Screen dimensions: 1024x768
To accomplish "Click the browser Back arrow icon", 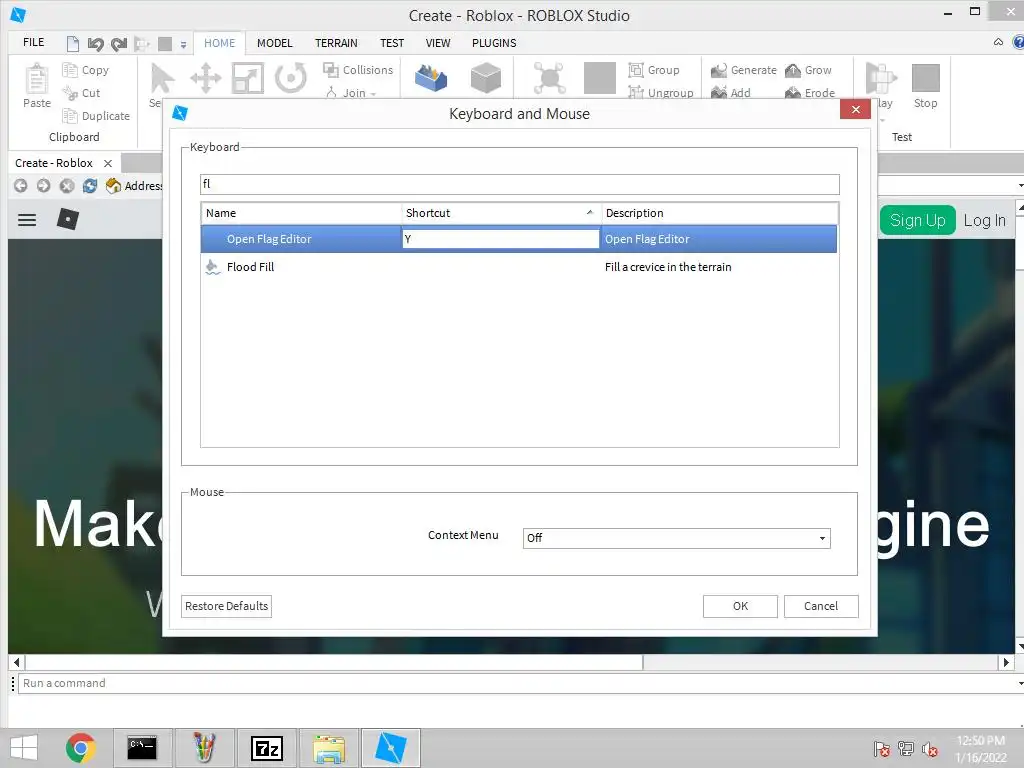I will pyautogui.click(x=21, y=186).
